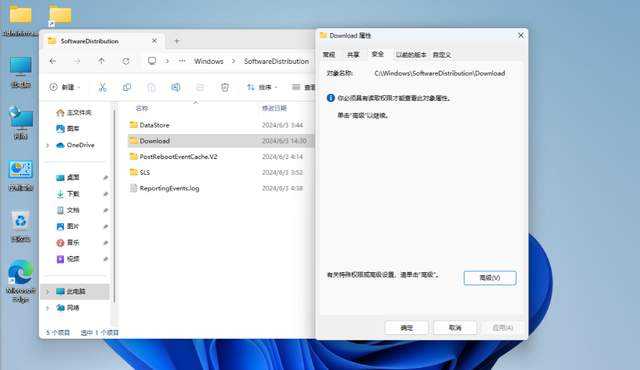Select the network desktop icon below 此电脑
Viewport: 640px width, 370px height.
point(20,123)
